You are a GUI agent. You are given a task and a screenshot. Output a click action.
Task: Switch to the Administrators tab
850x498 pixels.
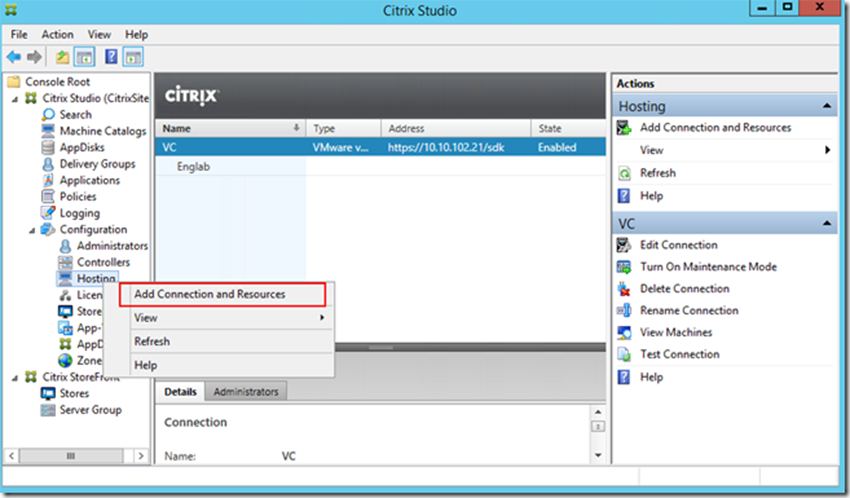tap(246, 391)
